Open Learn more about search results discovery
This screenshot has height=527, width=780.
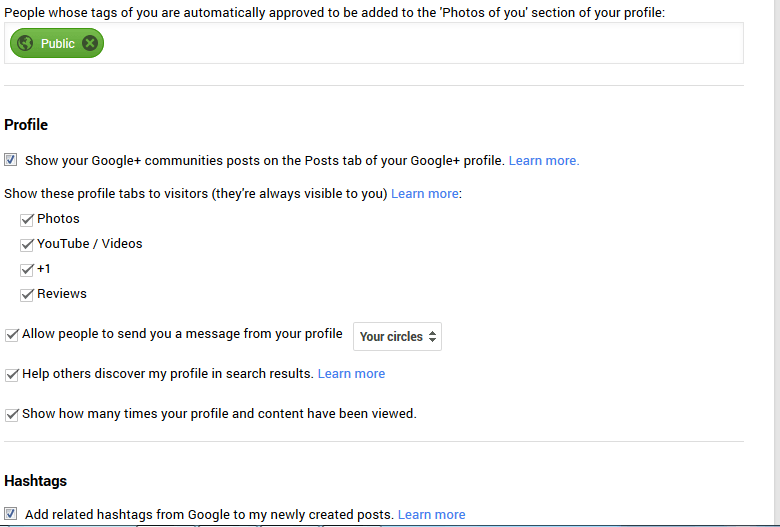351,374
